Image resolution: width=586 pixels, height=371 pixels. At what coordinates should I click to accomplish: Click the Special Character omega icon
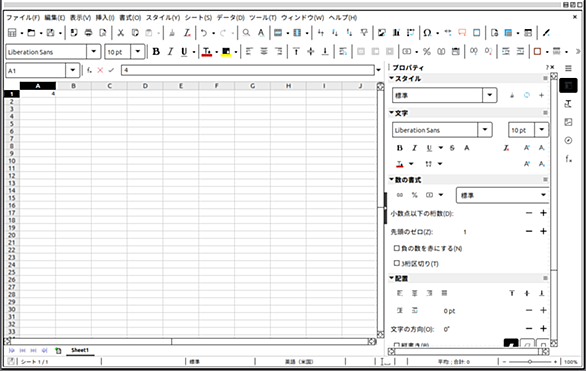click(427, 33)
